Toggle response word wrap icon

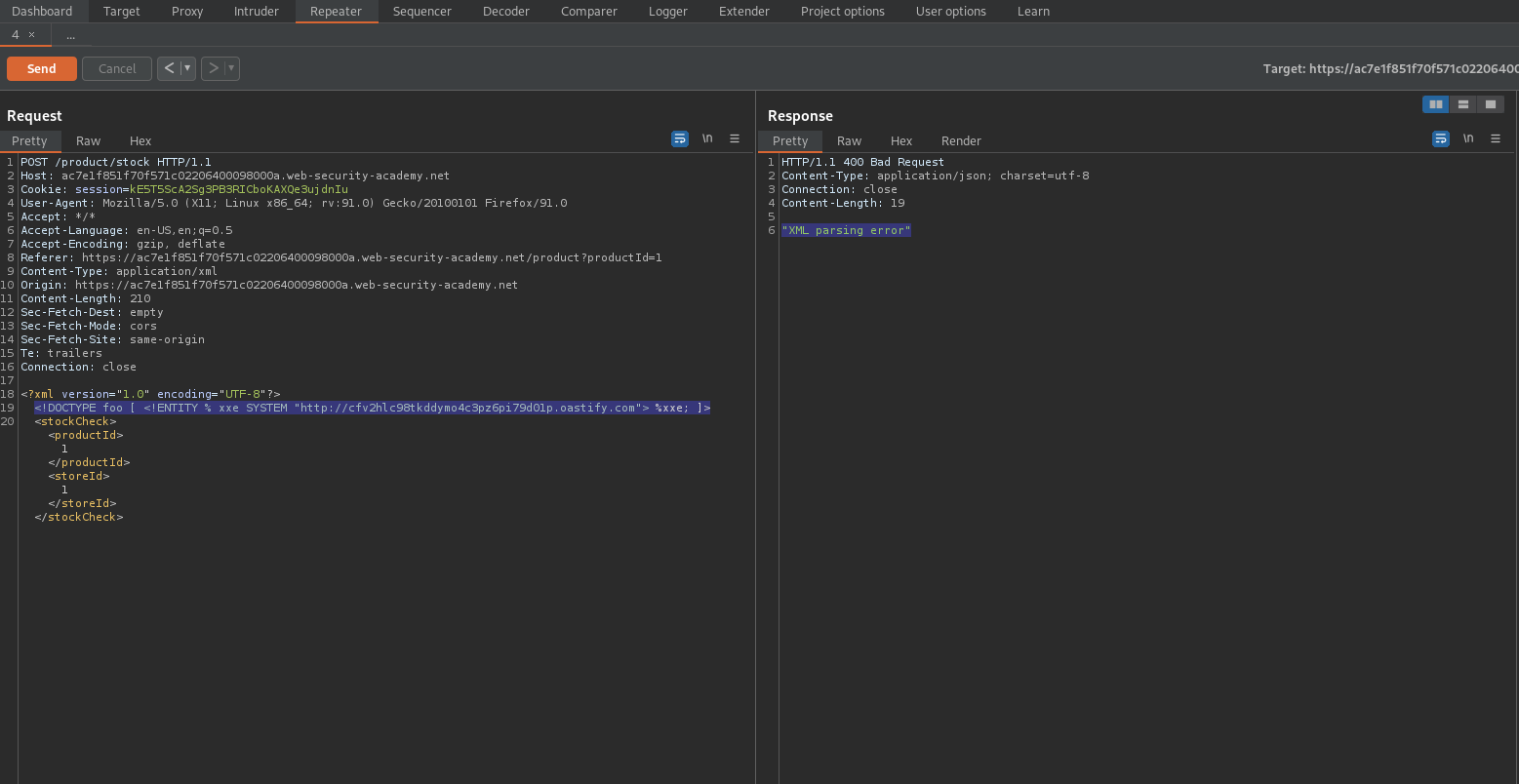click(1441, 139)
